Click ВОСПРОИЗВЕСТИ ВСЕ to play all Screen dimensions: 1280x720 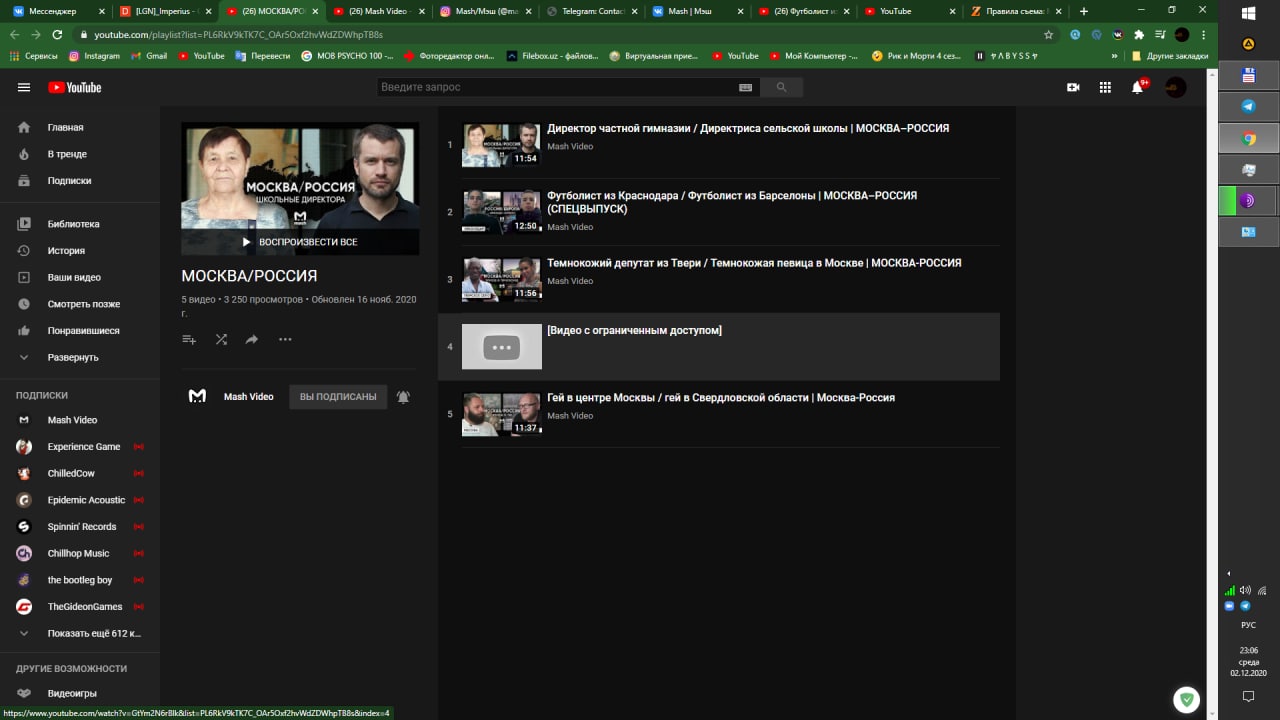[x=300, y=242]
